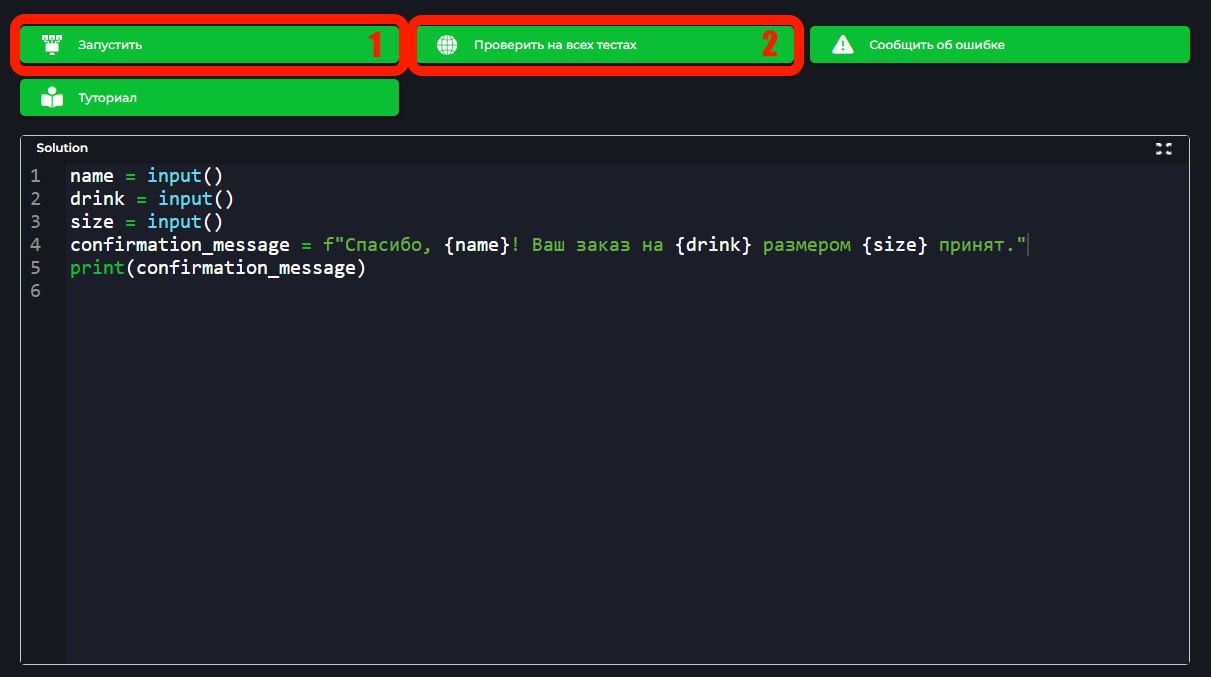The width and height of the screenshot is (1211, 677).
Task: Click the '{size}' placeholder in line 4
Action: tap(894, 245)
